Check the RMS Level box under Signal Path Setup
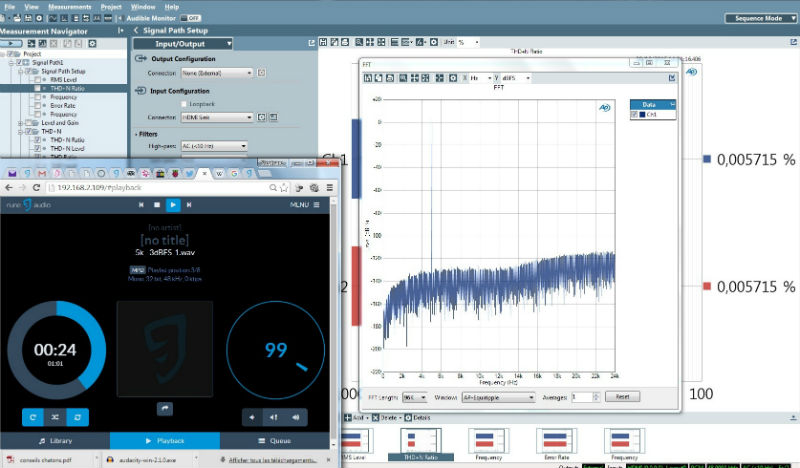This screenshot has height=468, width=800. coord(37,80)
